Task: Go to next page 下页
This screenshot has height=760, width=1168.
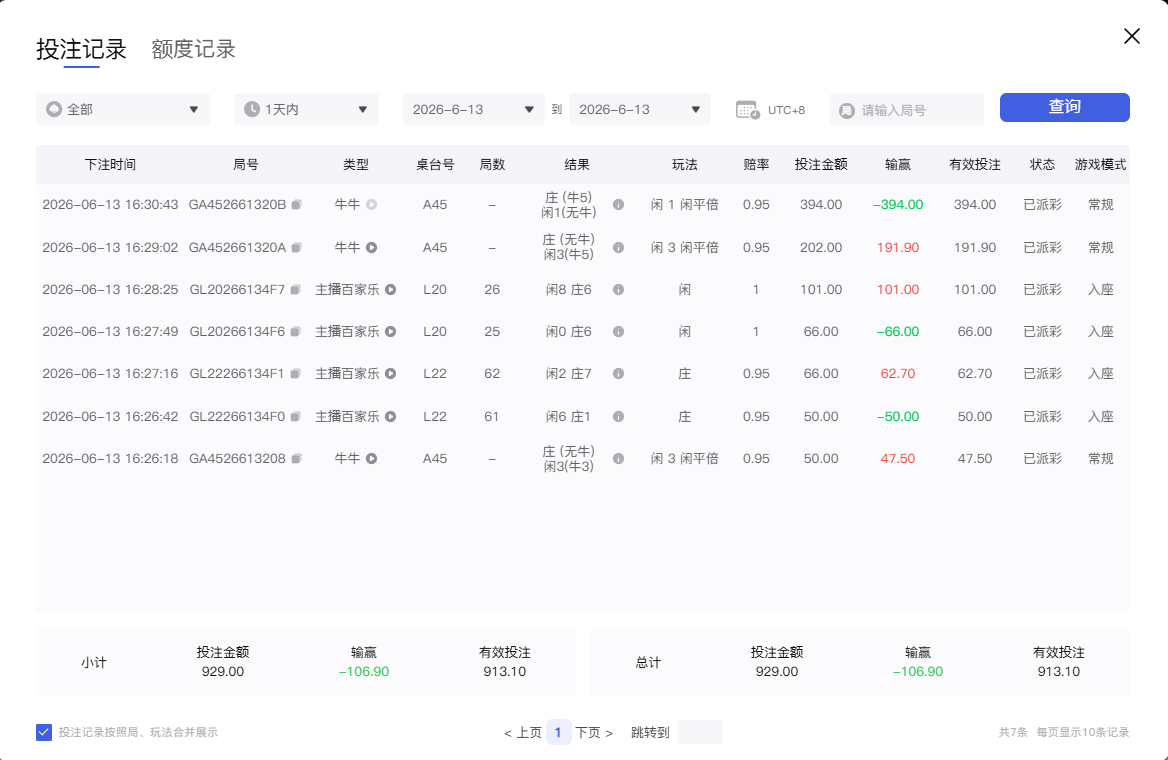Action: pos(594,732)
